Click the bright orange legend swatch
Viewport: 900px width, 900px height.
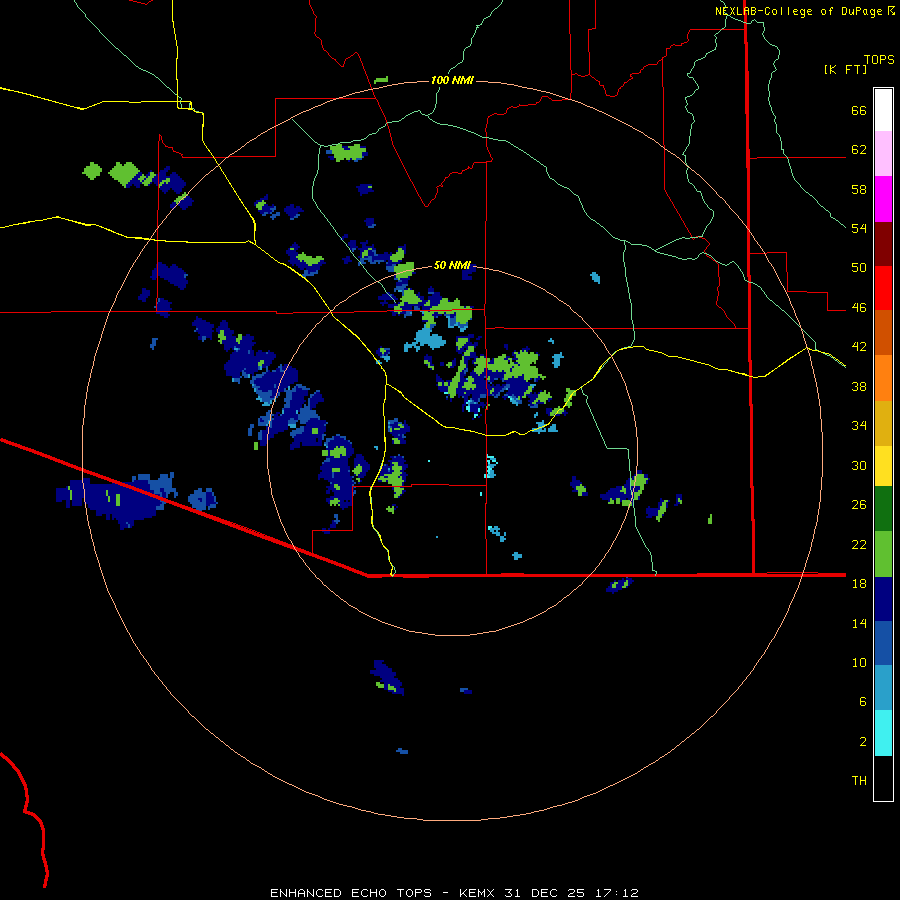click(883, 378)
